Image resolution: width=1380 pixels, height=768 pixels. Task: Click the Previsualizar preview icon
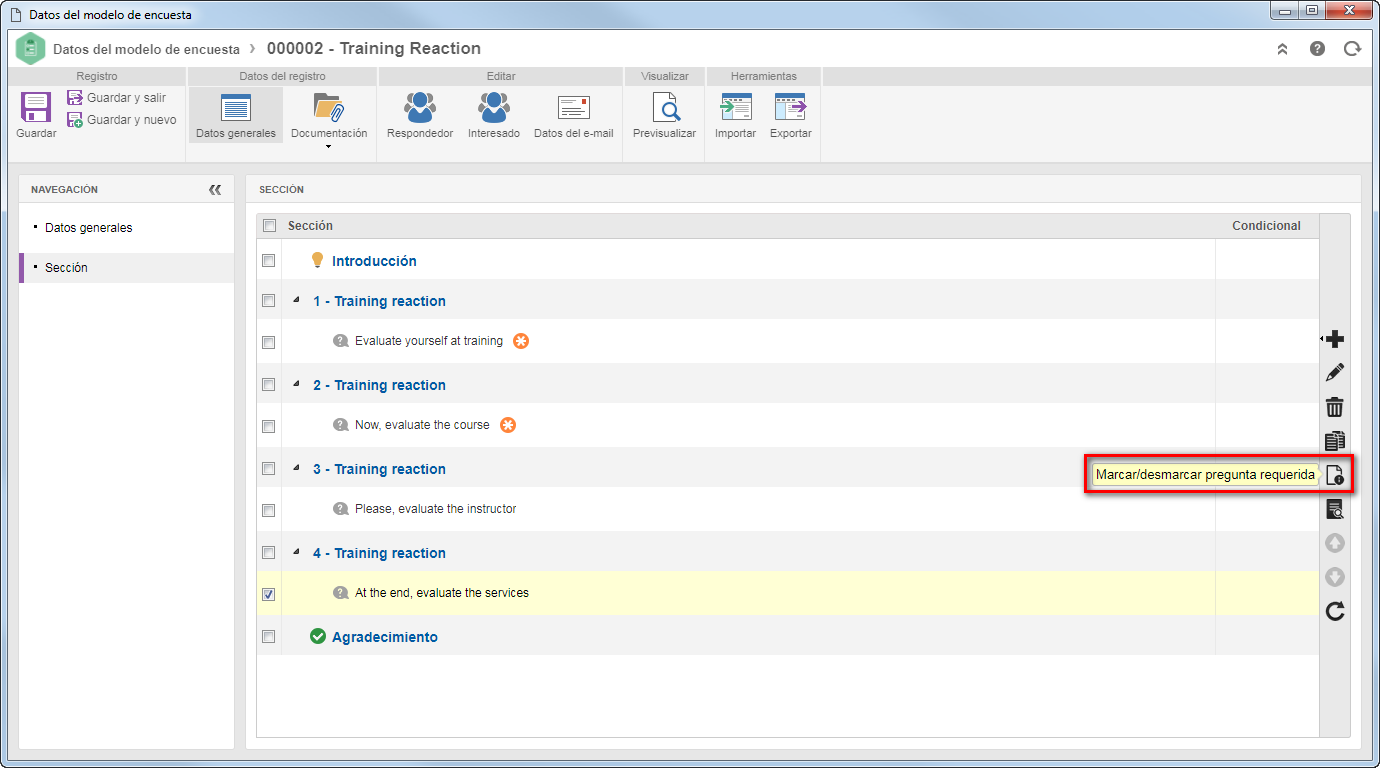(665, 108)
